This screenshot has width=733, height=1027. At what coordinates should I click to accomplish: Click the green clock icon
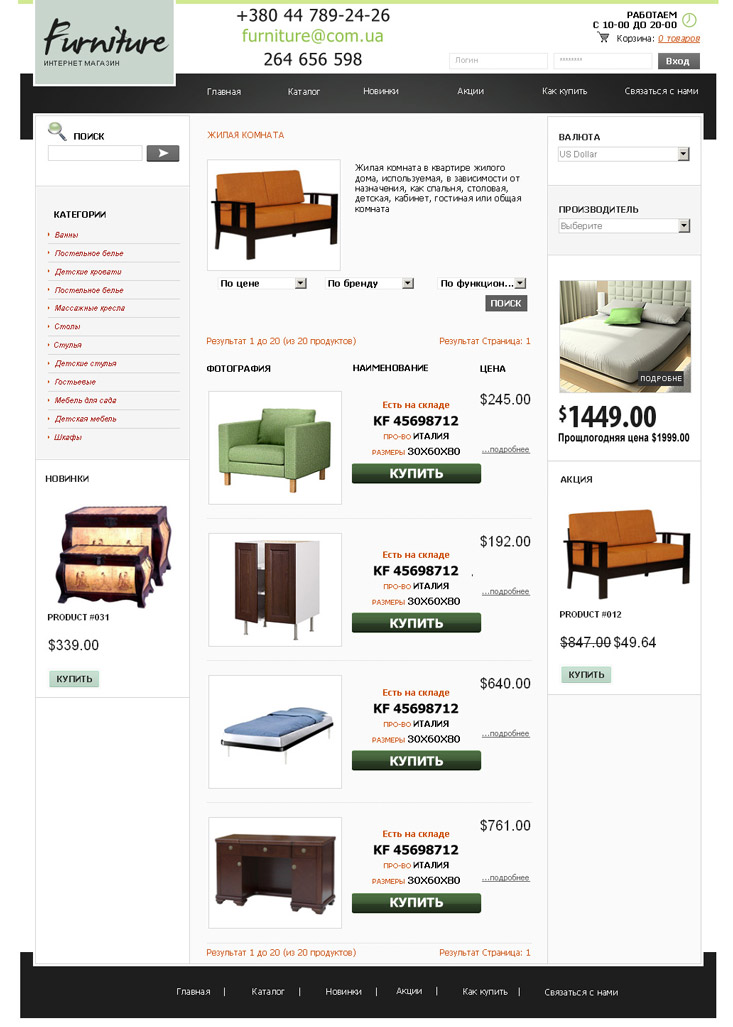click(x=689, y=20)
